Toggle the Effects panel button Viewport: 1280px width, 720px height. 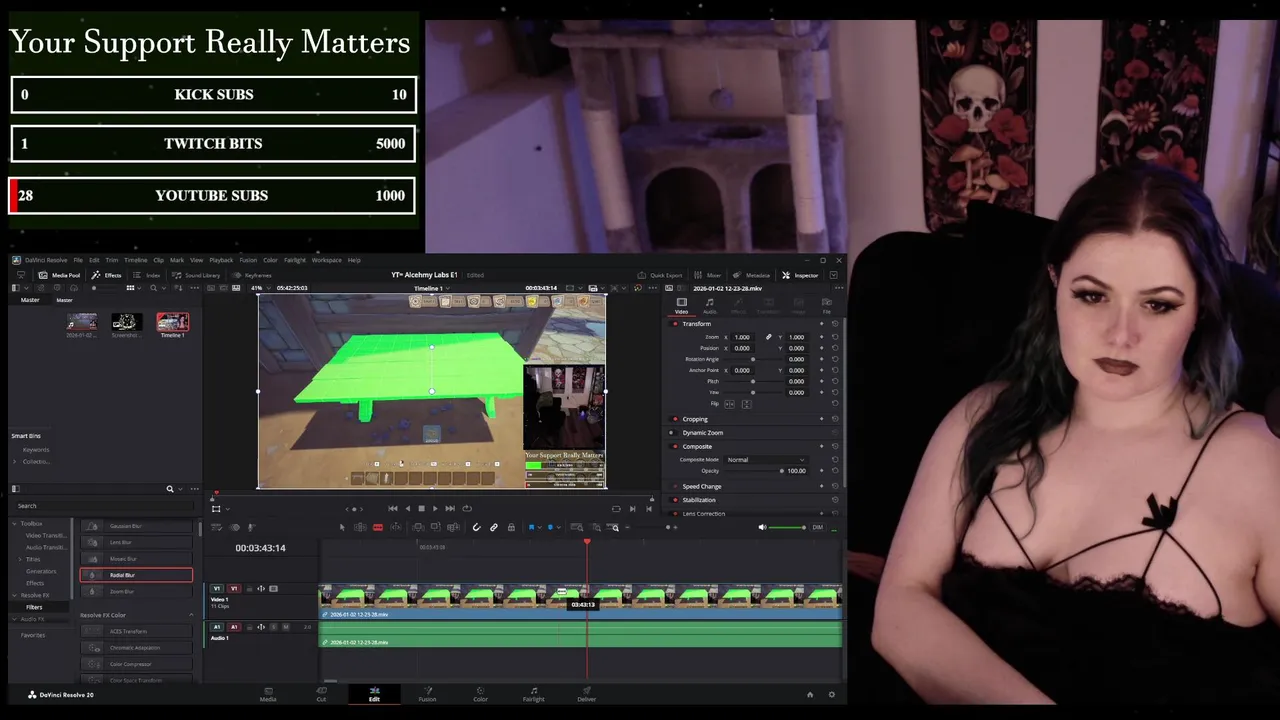click(106, 275)
